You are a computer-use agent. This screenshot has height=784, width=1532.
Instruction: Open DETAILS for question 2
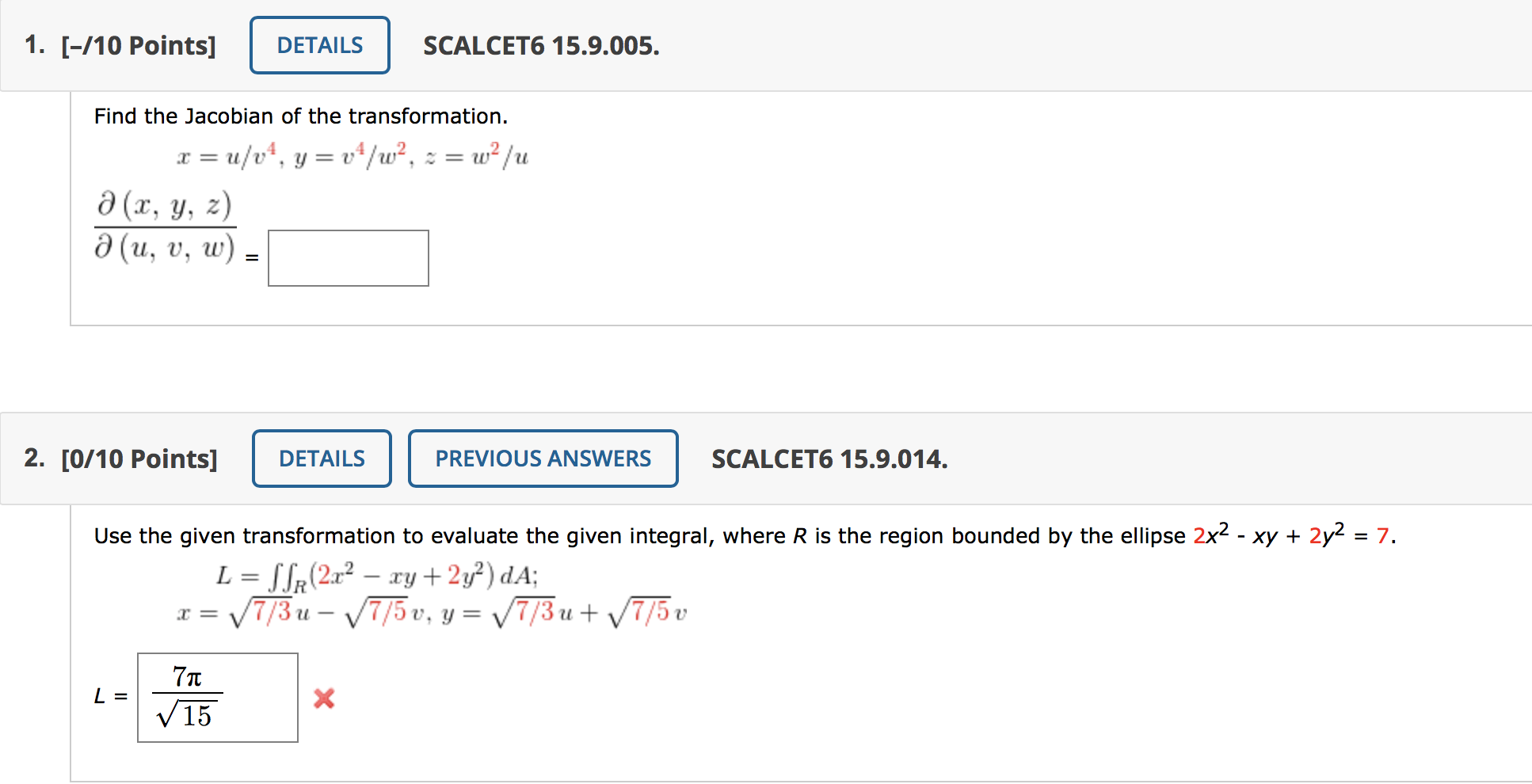(322, 459)
